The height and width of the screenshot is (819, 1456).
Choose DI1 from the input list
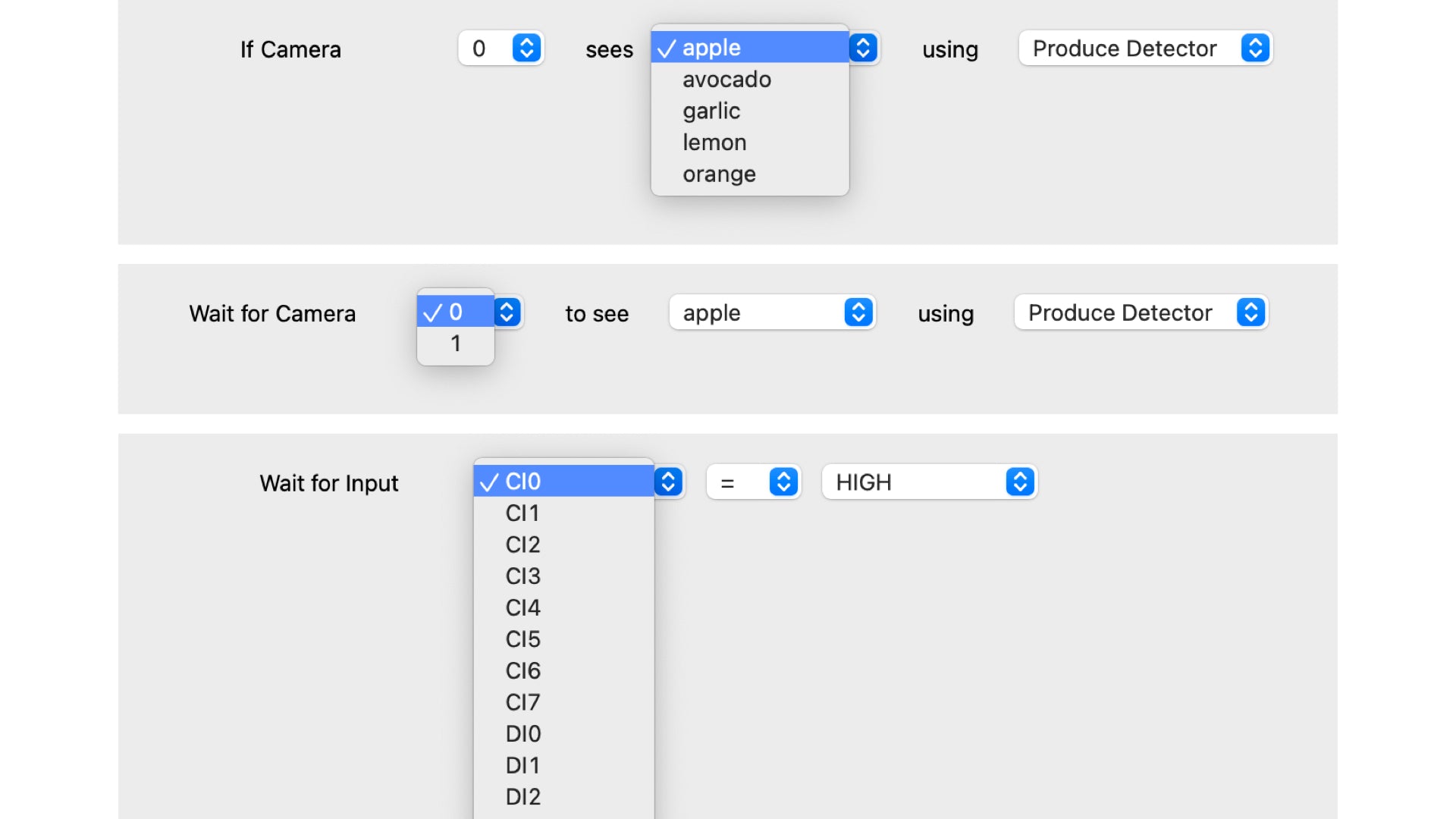pyautogui.click(x=522, y=766)
